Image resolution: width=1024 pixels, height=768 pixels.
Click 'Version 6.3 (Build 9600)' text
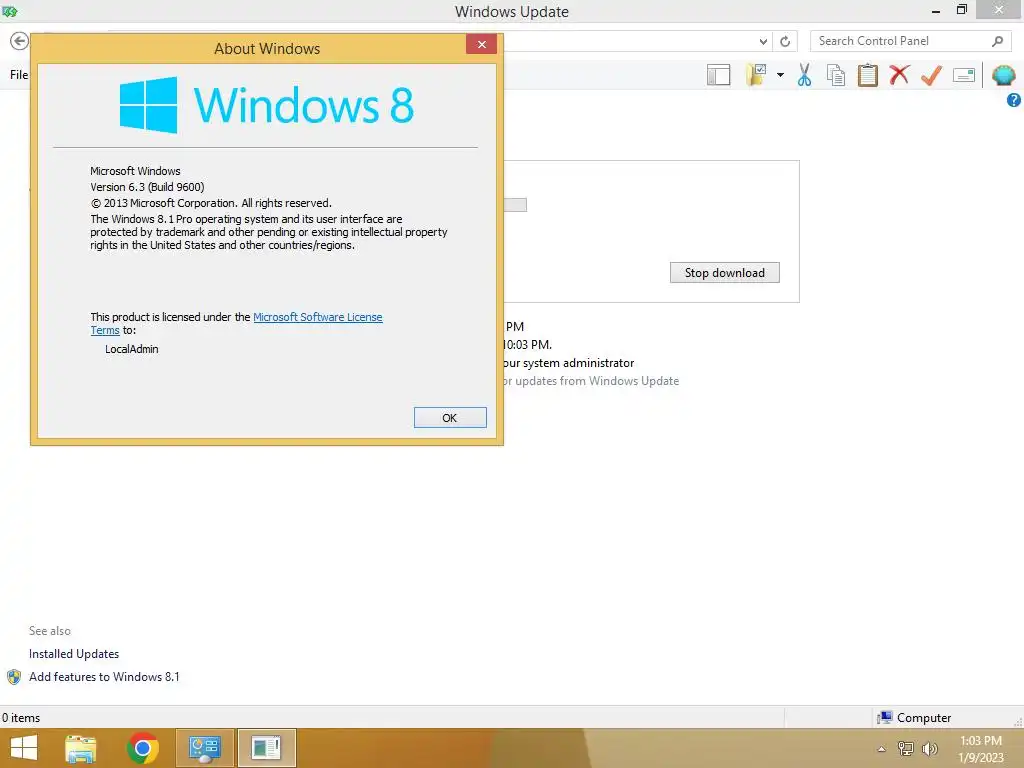[x=147, y=187]
